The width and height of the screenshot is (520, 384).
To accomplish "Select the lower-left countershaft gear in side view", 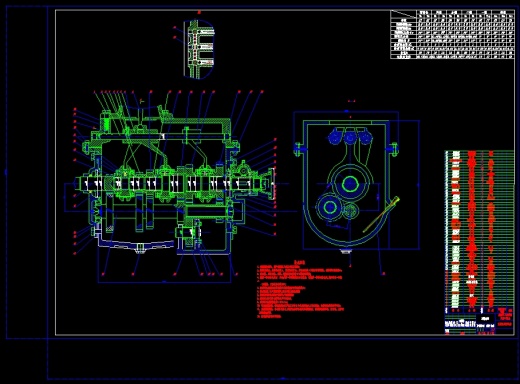I will pyautogui.click(x=330, y=207).
